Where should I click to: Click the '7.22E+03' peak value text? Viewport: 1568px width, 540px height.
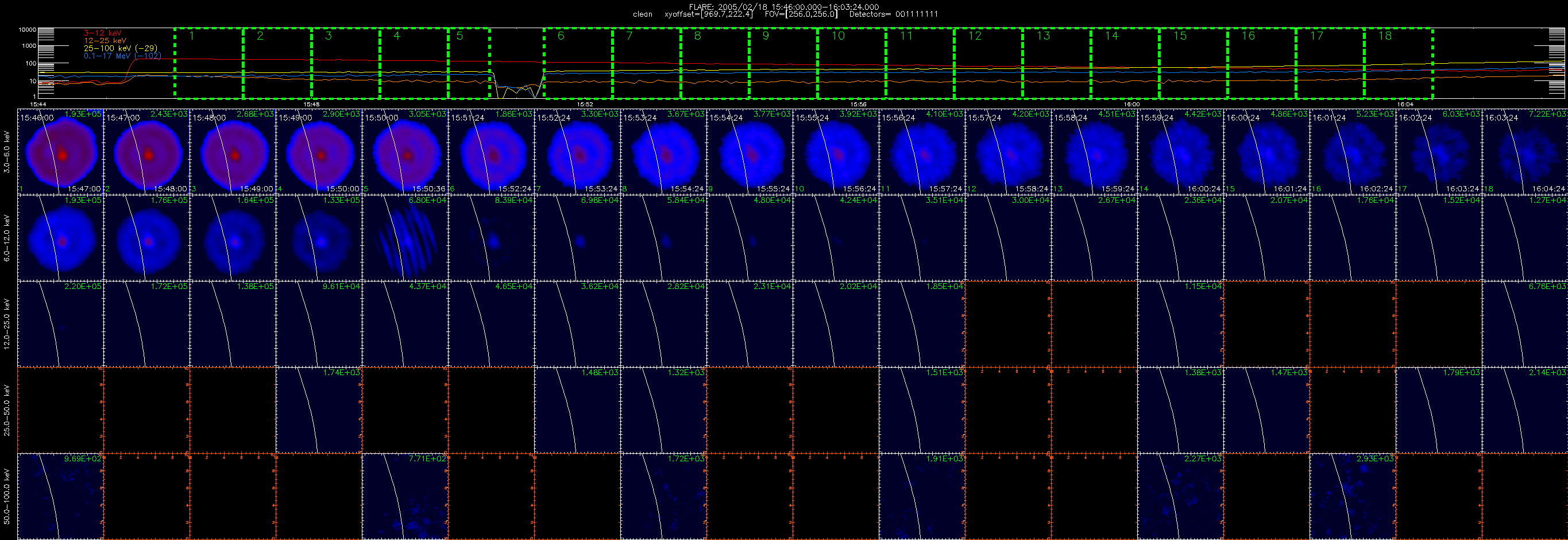point(1547,114)
